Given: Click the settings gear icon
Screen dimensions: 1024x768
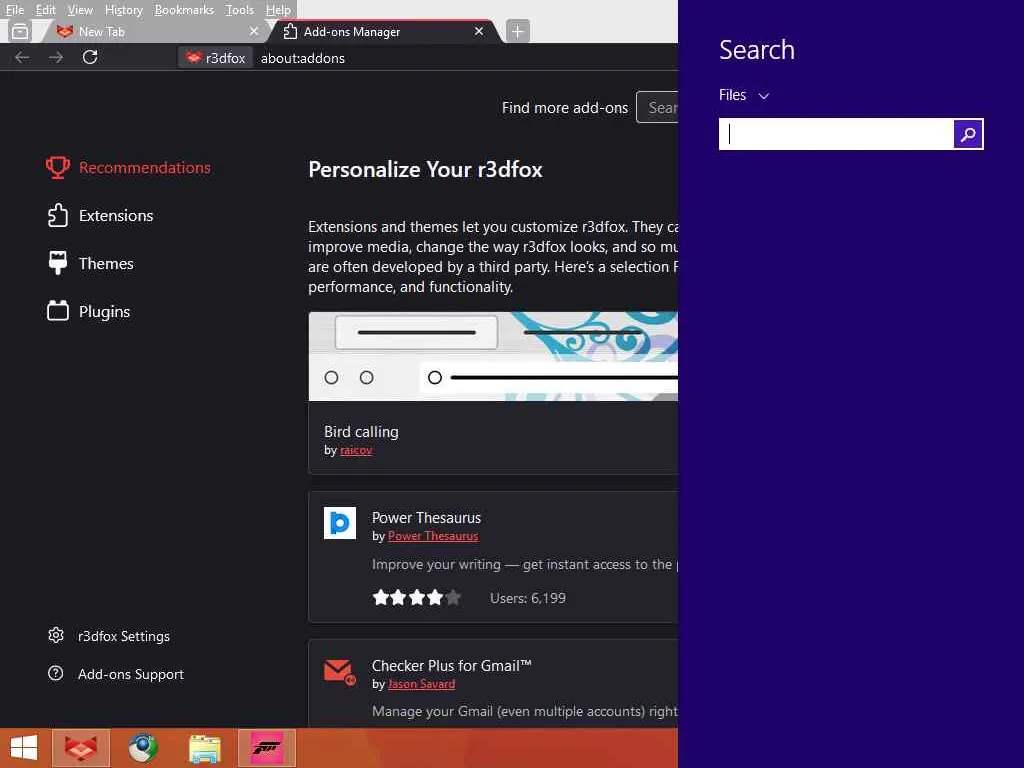Looking at the screenshot, I should click(56, 635).
